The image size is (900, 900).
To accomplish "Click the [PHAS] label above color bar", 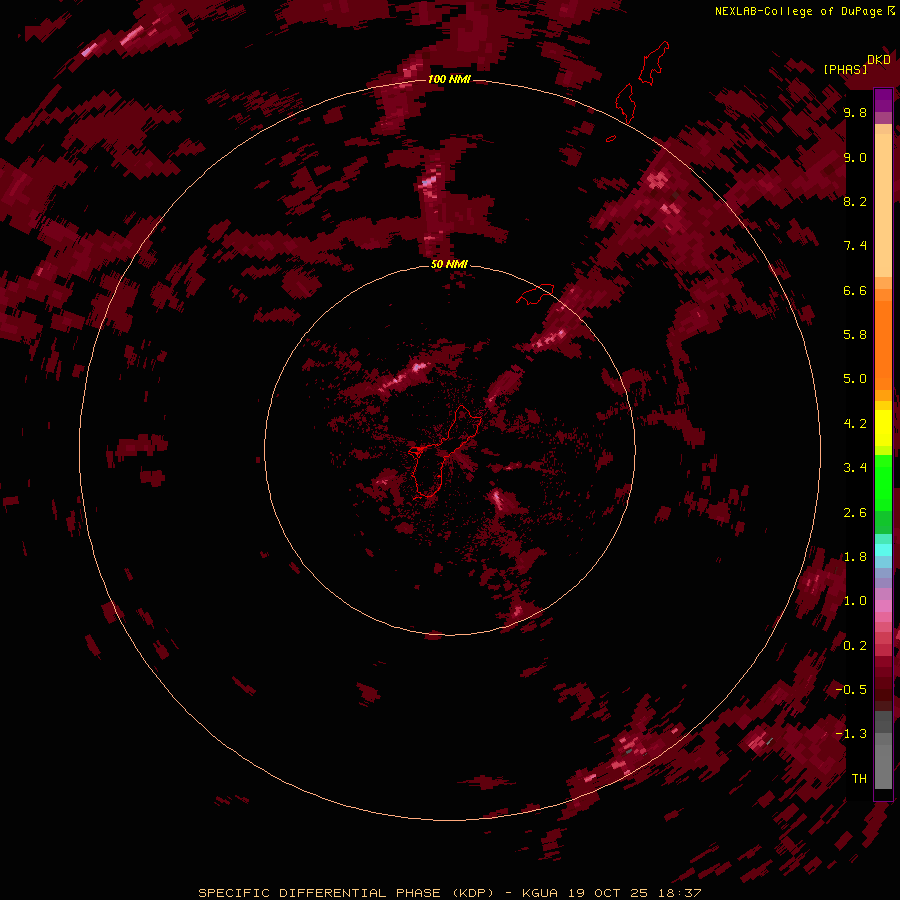I will point(845,69).
